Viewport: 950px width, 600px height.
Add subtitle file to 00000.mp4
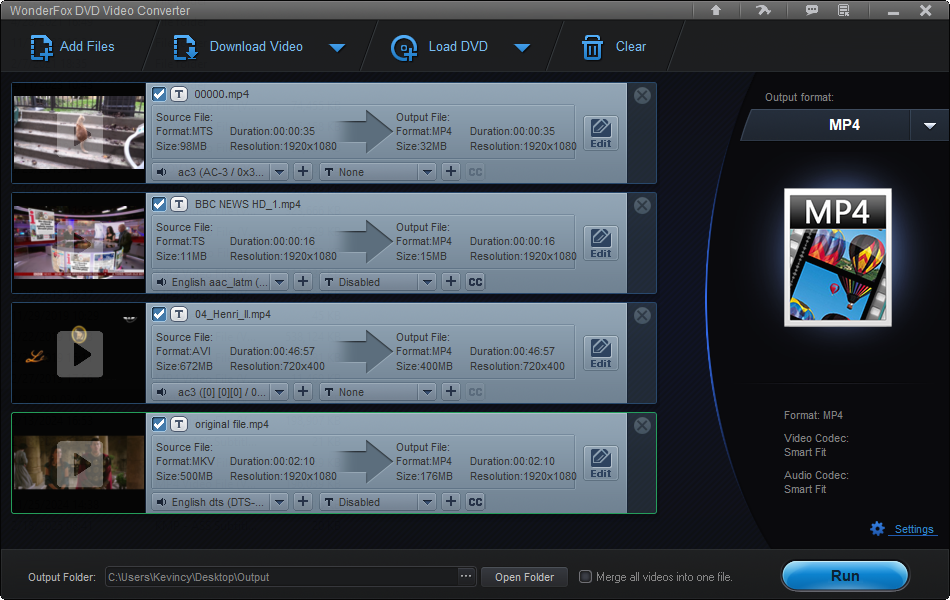point(451,172)
